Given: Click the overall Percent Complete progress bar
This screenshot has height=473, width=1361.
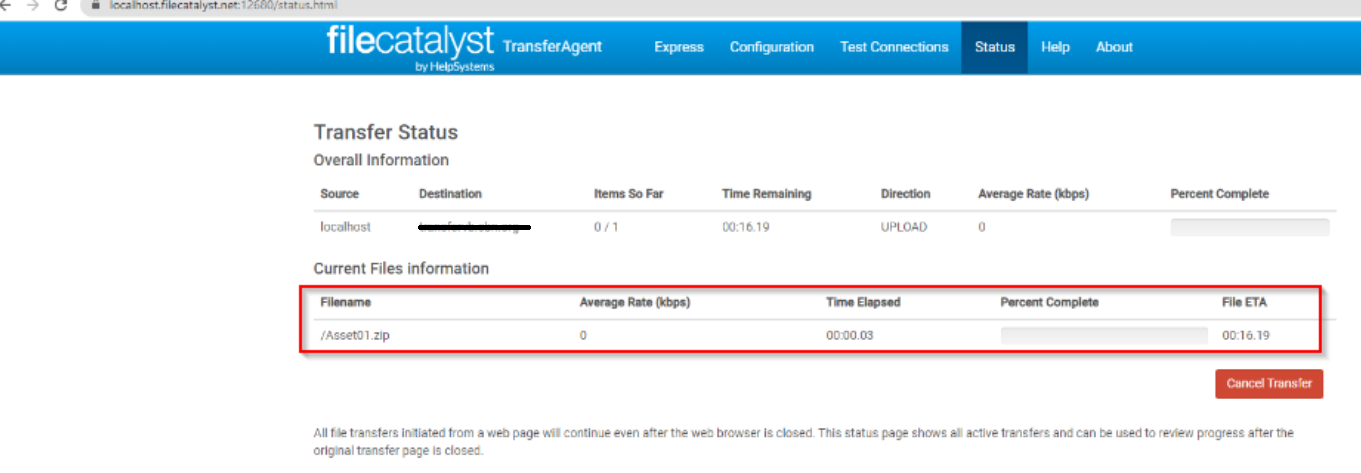Looking at the screenshot, I should point(1249,227).
